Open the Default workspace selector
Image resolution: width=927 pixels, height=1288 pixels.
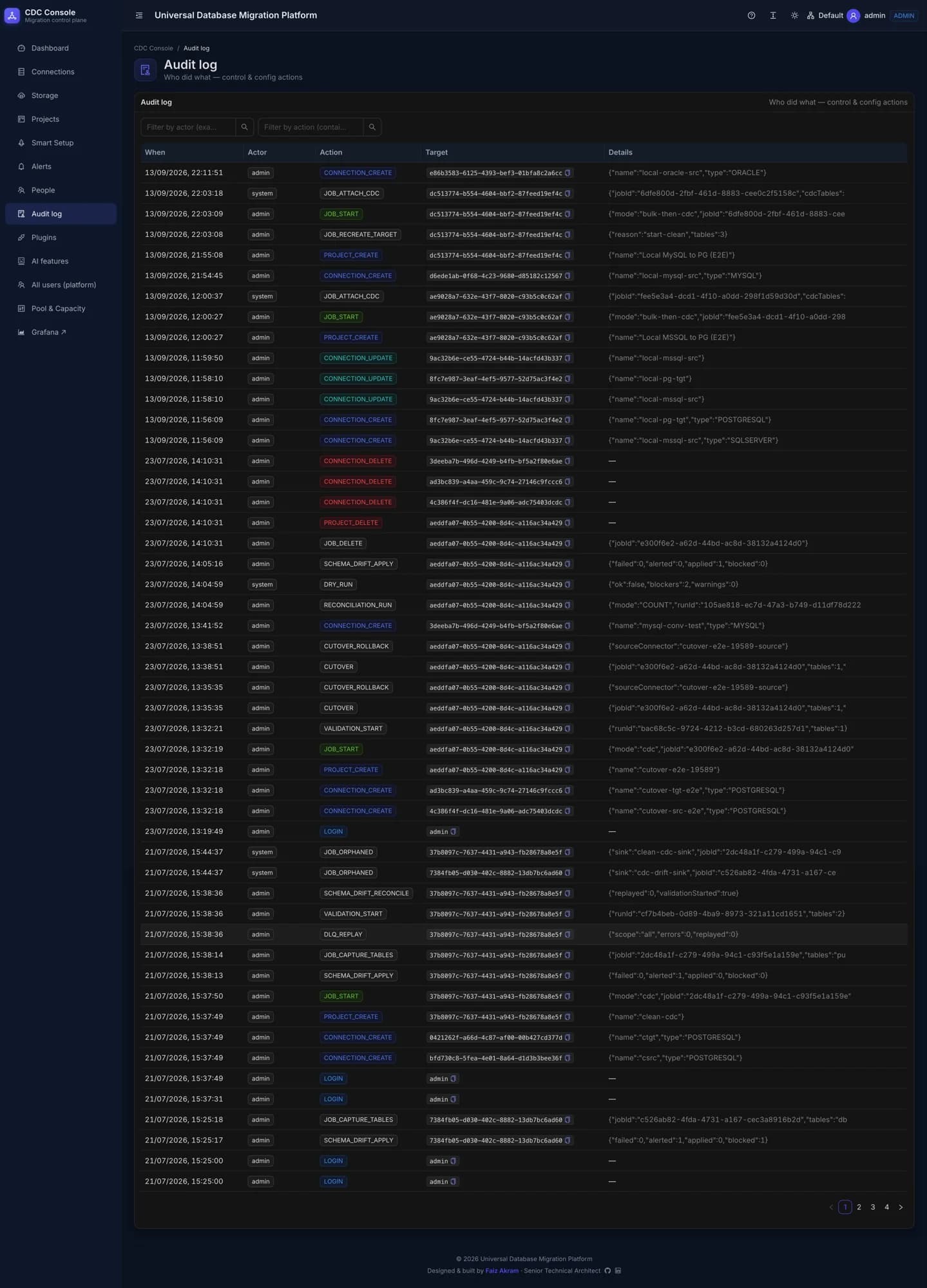point(825,15)
